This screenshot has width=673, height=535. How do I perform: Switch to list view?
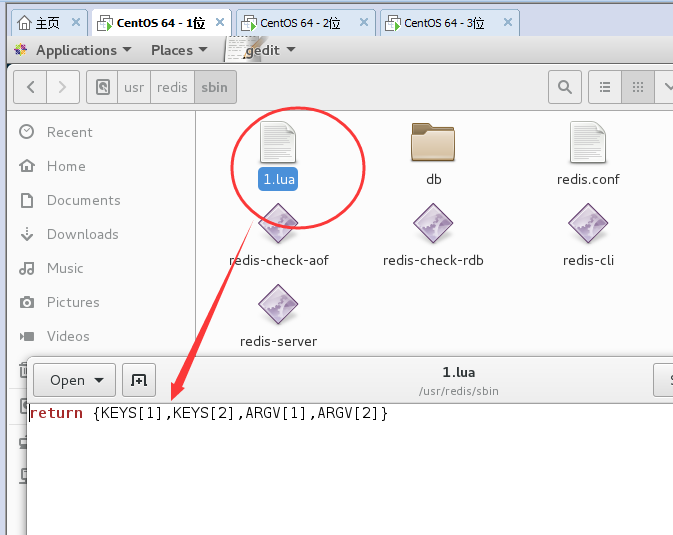point(605,87)
